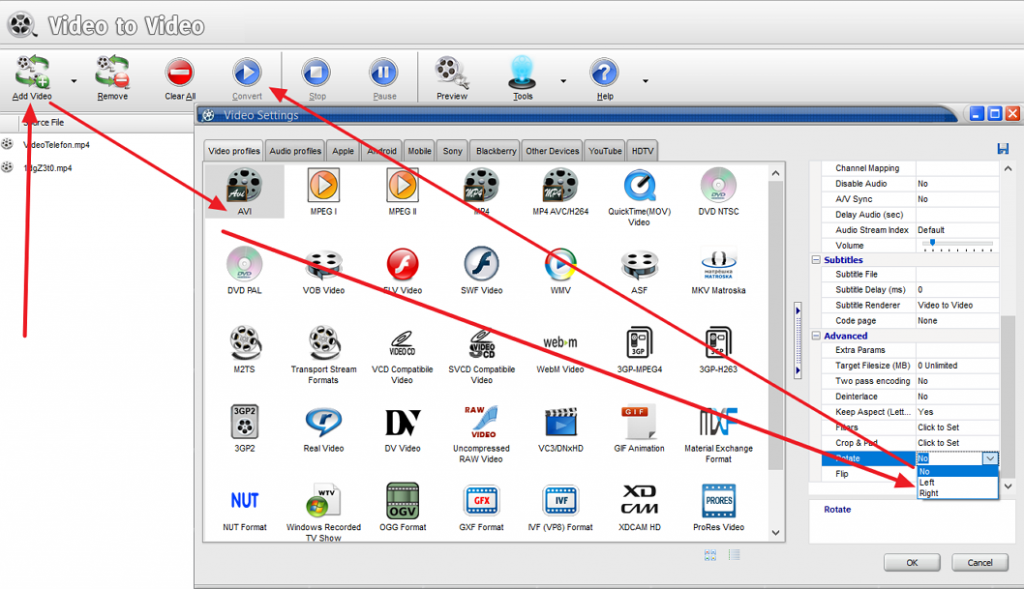Select the 3GP2 profile

244,428
